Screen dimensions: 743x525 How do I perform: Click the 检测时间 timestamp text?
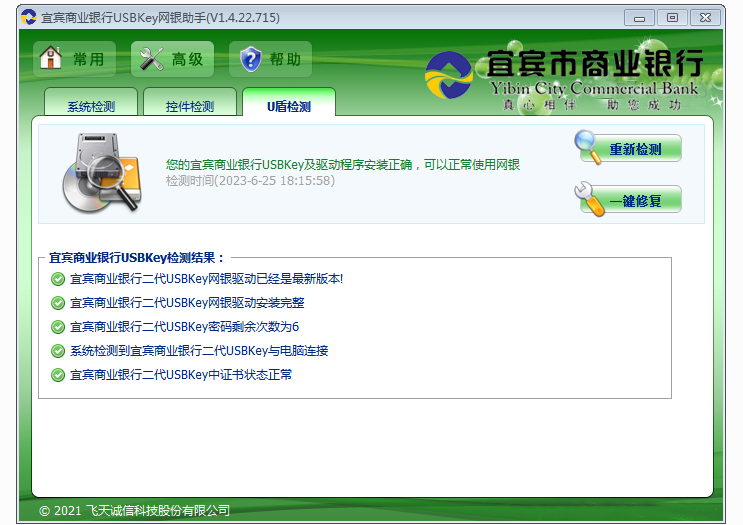click(250, 181)
